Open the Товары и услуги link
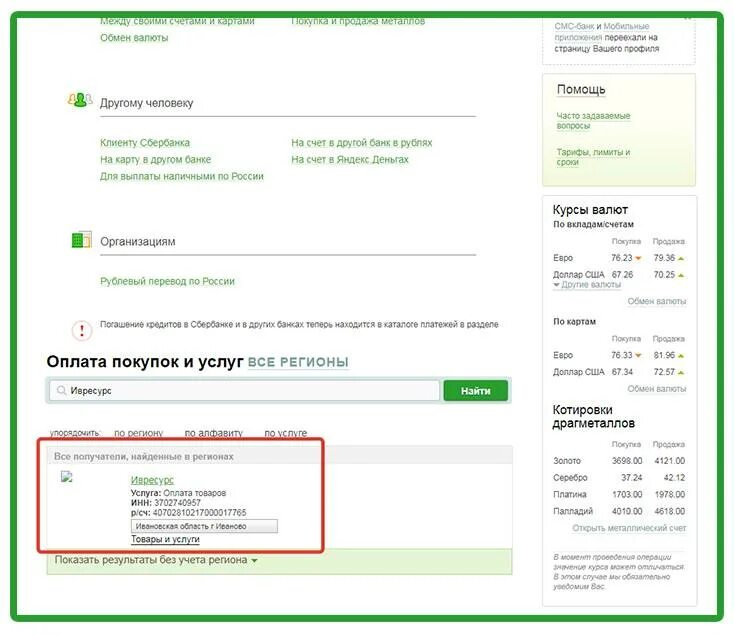This screenshot has height=635, width=734. (x=165, y=539)
